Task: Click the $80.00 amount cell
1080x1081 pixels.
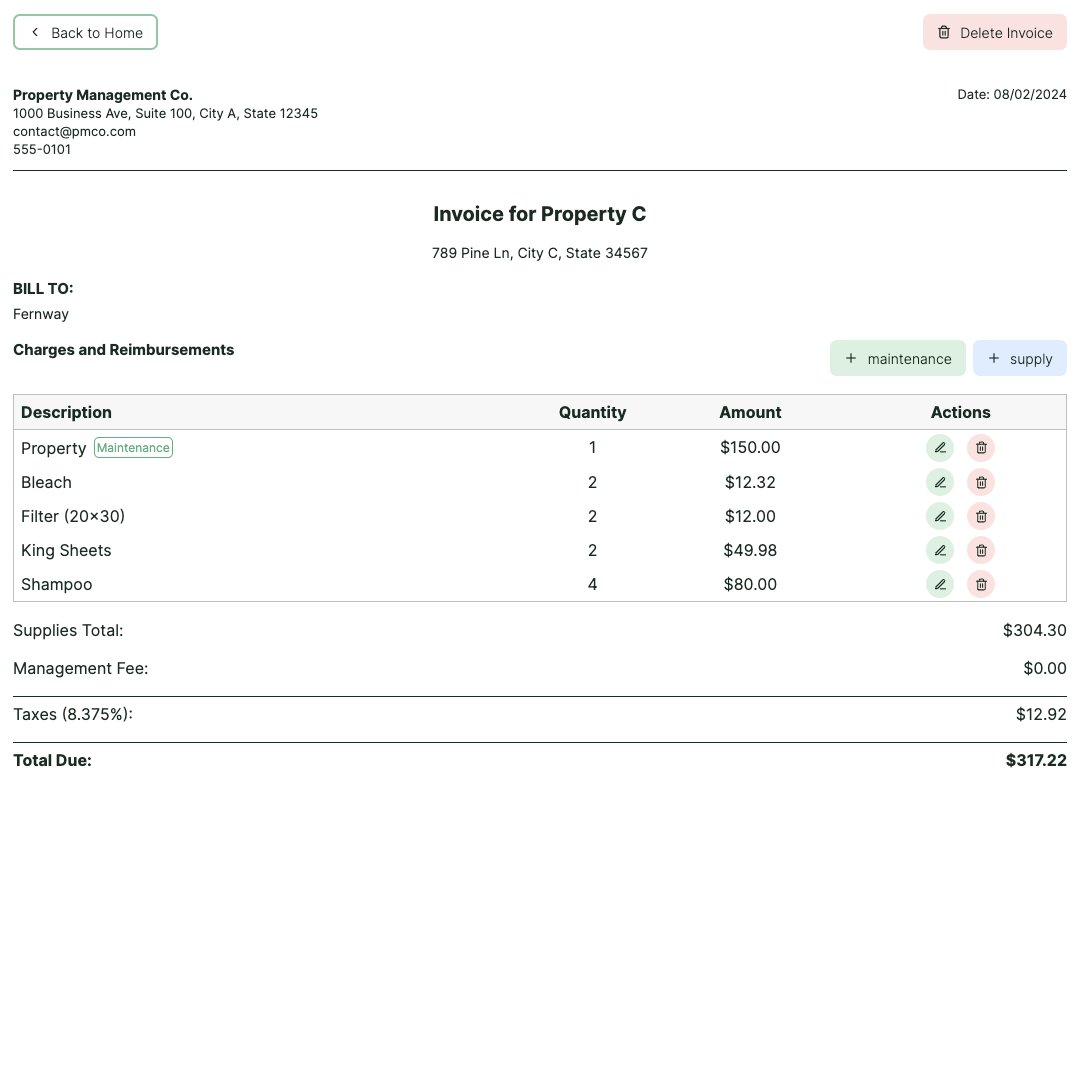Action: tap(750, 585)
